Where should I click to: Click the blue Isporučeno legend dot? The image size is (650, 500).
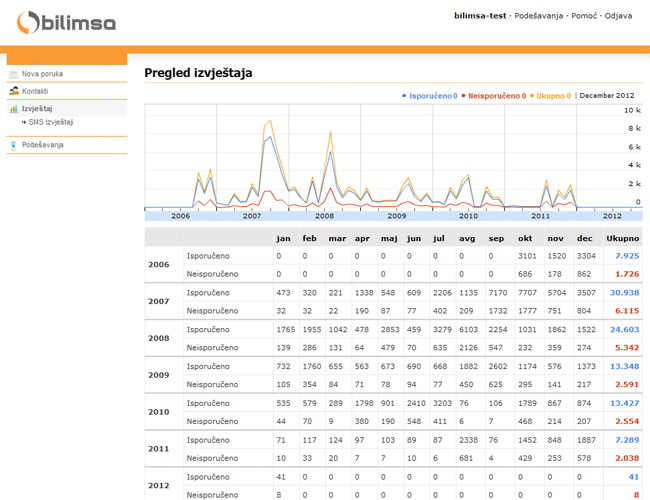404,96
